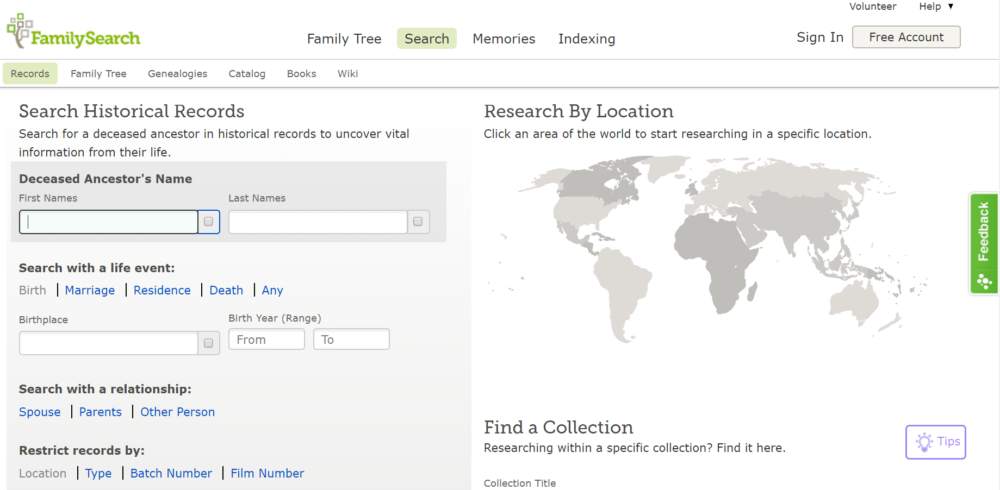Toggle exact match for Last Names

418,222
